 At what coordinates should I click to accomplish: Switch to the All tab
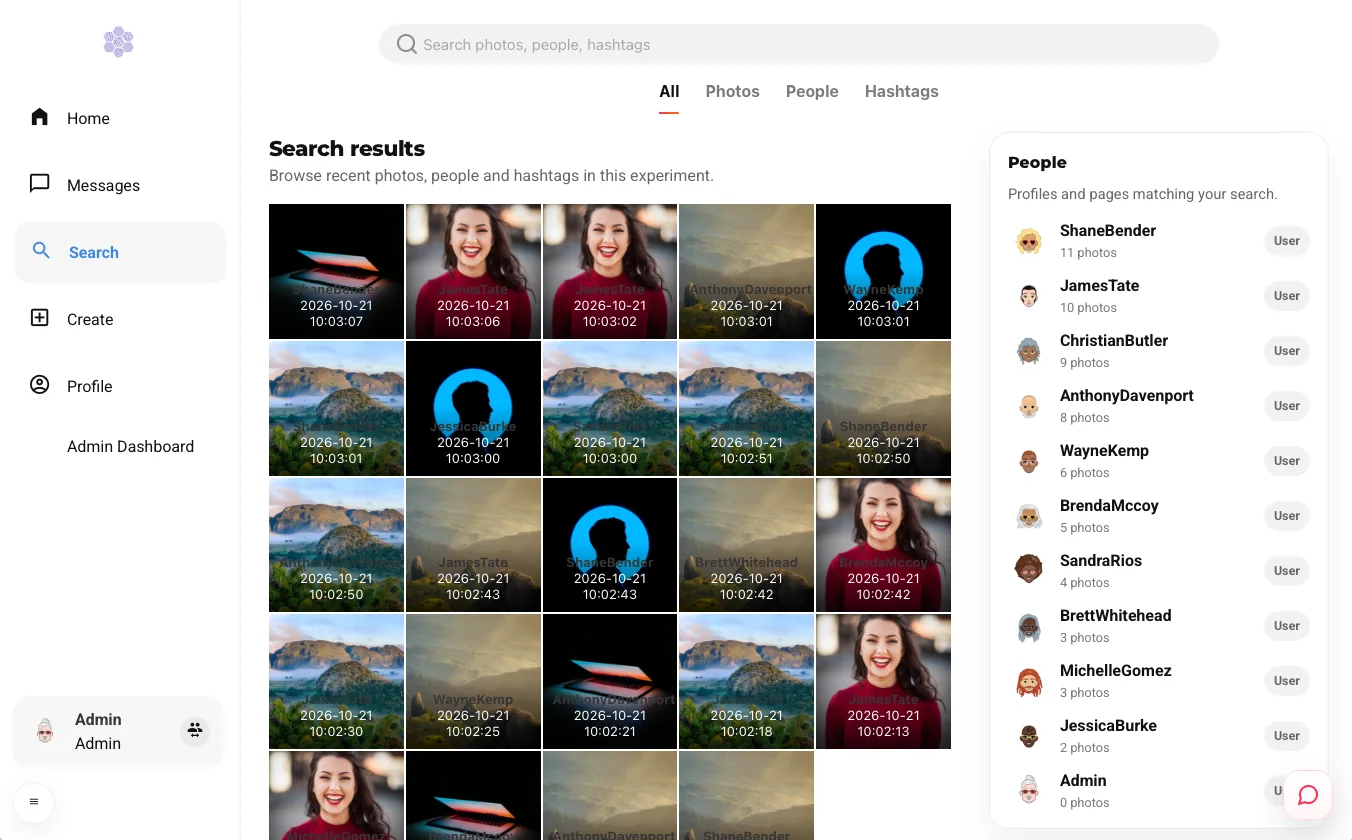coord(669,91)
